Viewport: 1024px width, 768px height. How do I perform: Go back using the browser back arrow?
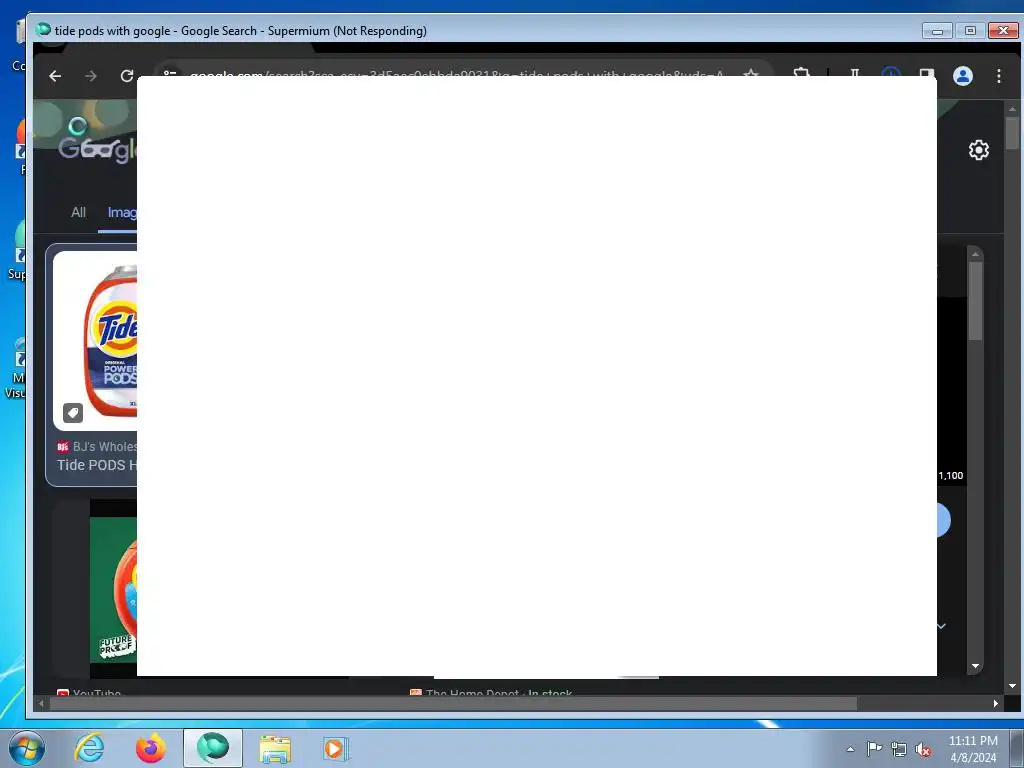[x=56, y=76]
